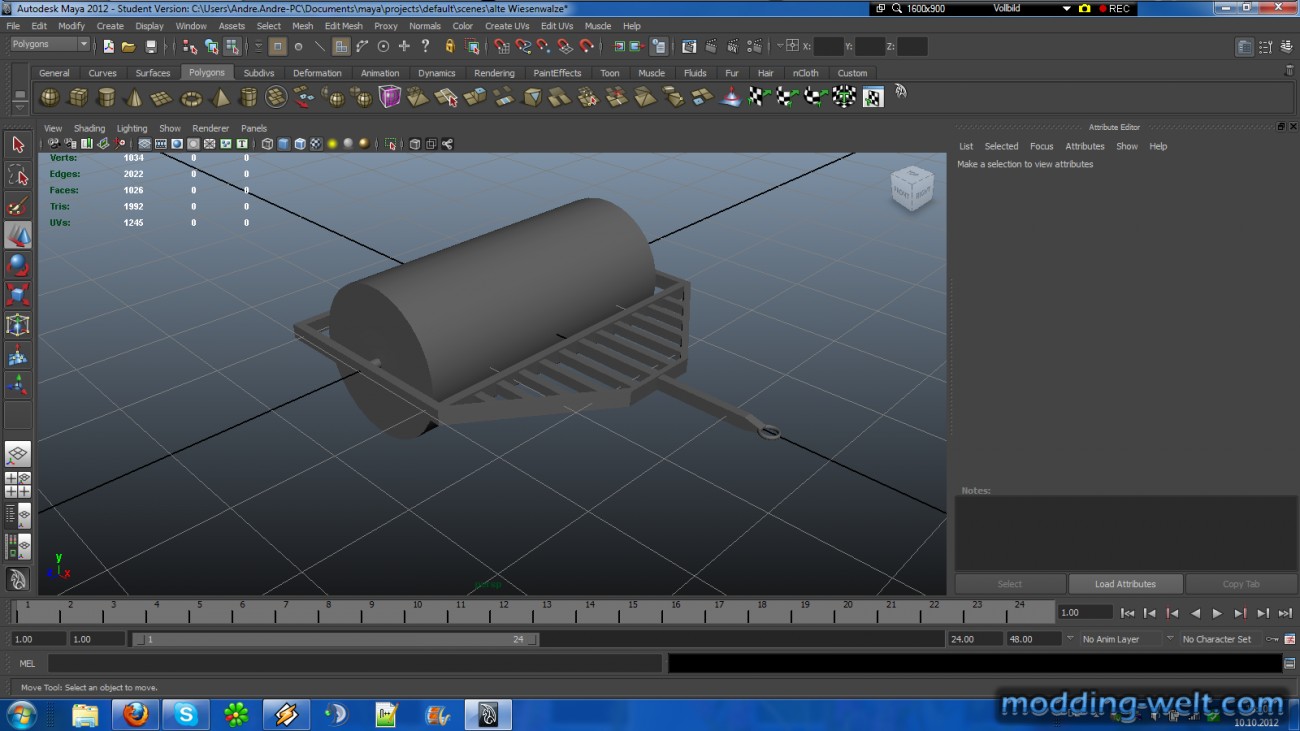Image resolution: width=1300 pixels, height=731 pixels.
Task: Open the Edit Mesh menu
Action: pyautogui.click(x=344, y=26)
